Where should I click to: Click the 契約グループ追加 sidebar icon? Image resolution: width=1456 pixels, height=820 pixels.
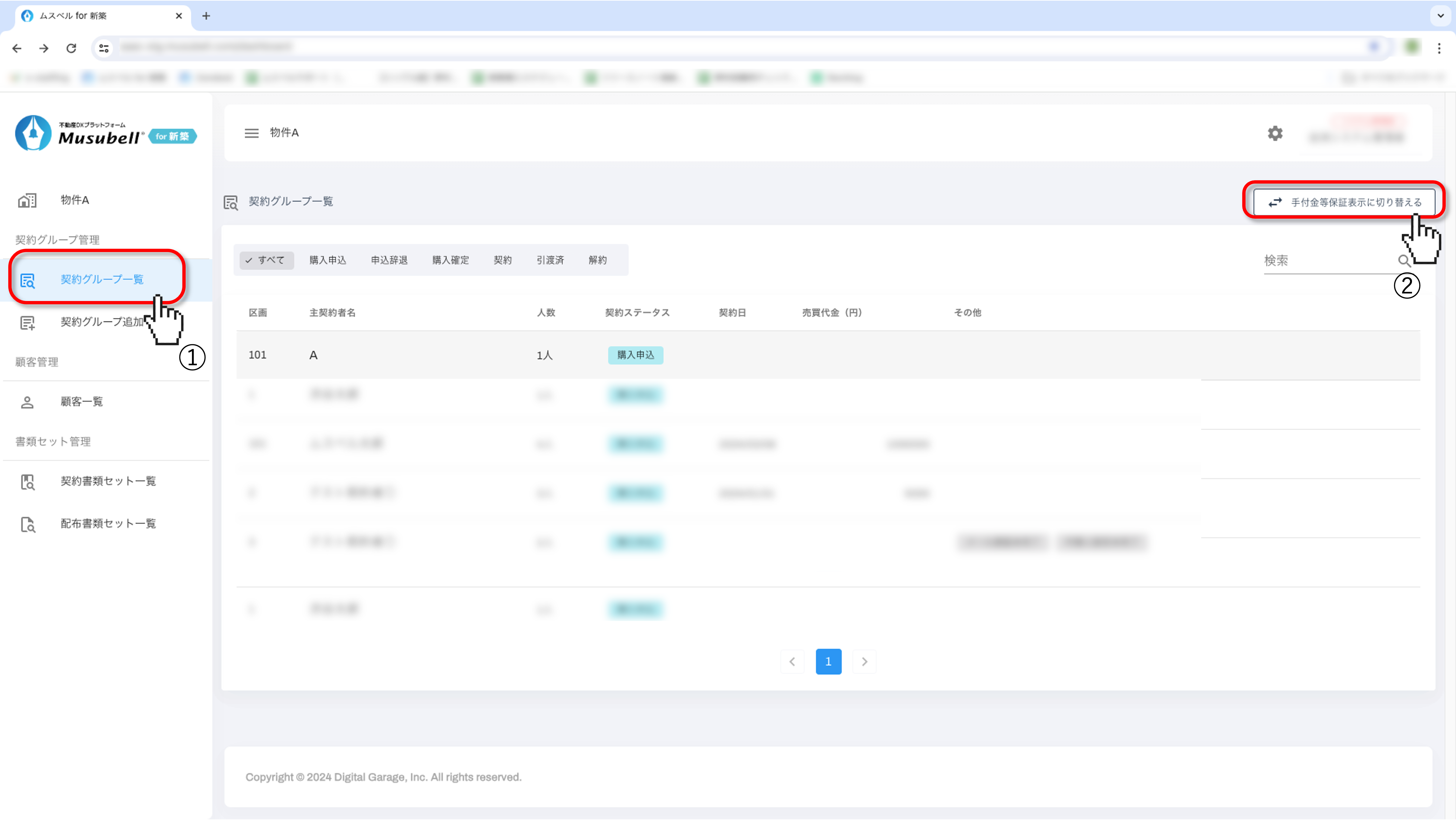[27, 323]
